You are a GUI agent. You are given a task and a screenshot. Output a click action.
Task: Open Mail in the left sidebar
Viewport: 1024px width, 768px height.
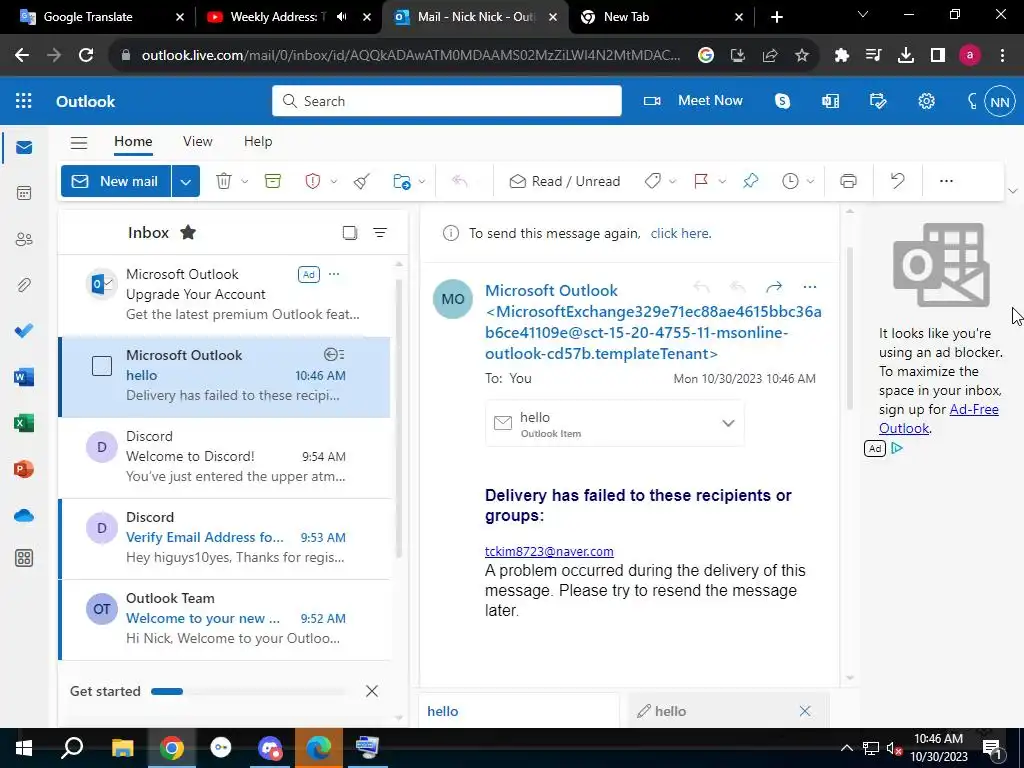click(24, 147)
